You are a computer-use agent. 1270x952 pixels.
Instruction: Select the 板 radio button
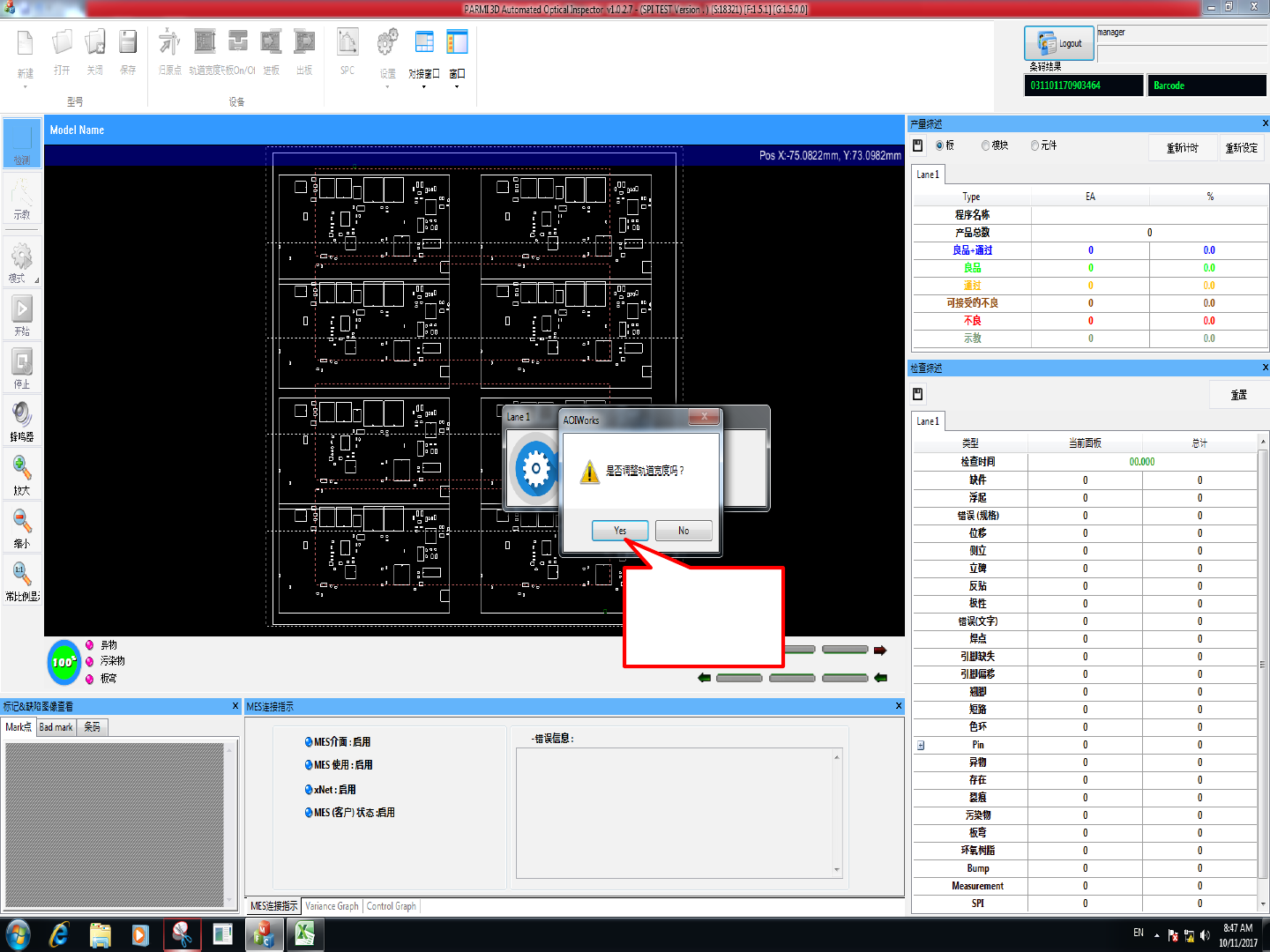click(940, 145)
